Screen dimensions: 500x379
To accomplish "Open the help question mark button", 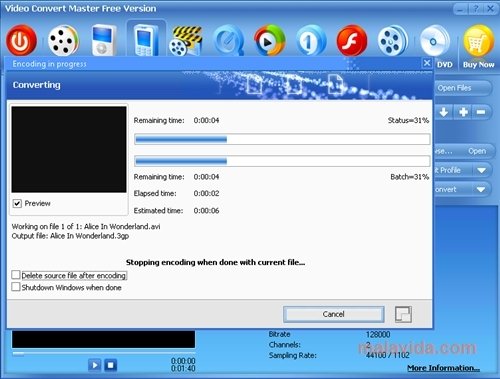I will tap(476, 9).
